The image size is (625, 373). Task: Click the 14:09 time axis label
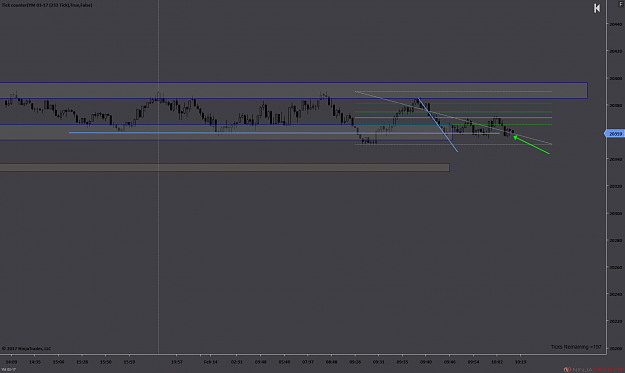[11, 362]
